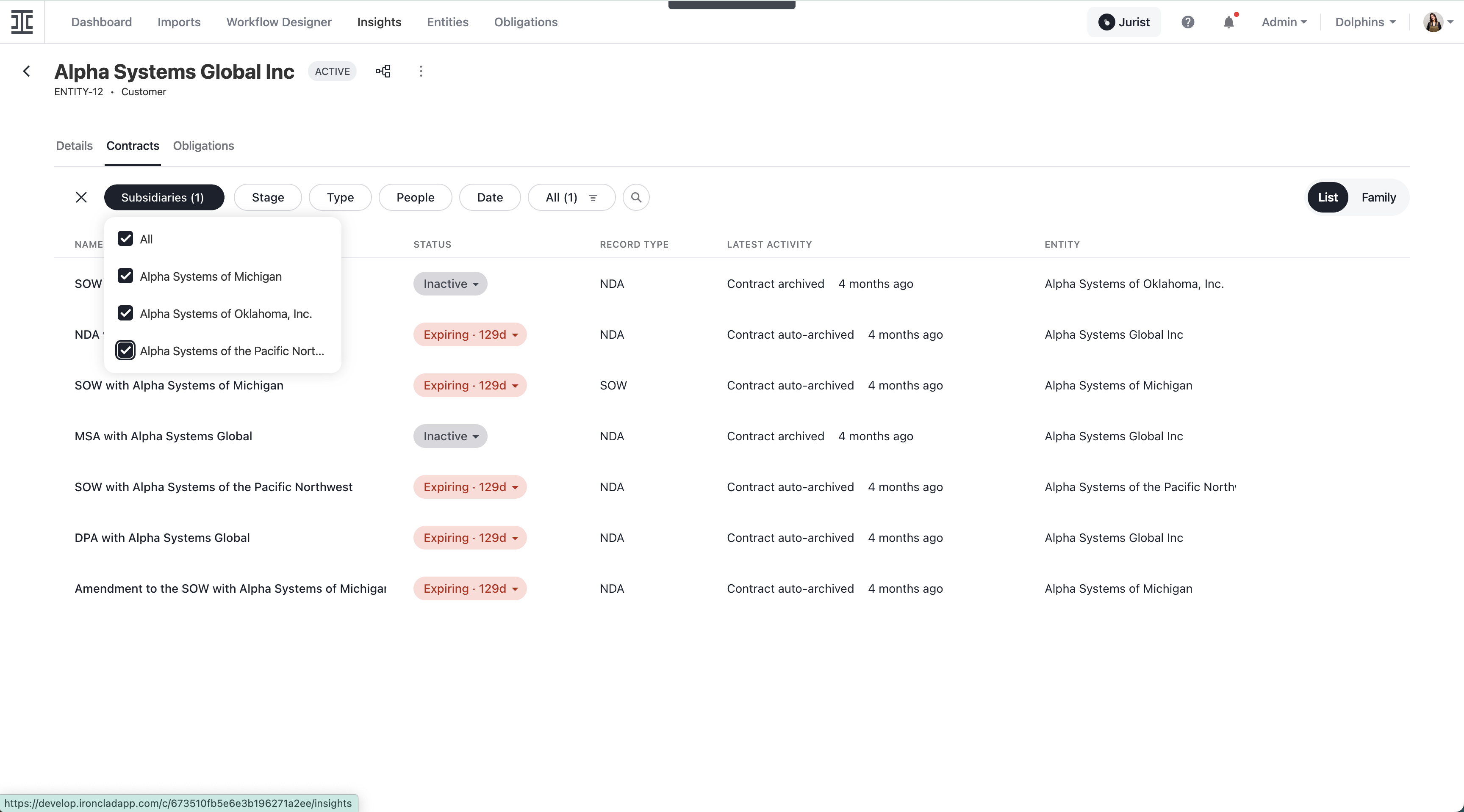Screen dimensions: 1464x812
Task: Click the search icon in the filter bar
Action: pyautogui.click(x=636, y=197)
